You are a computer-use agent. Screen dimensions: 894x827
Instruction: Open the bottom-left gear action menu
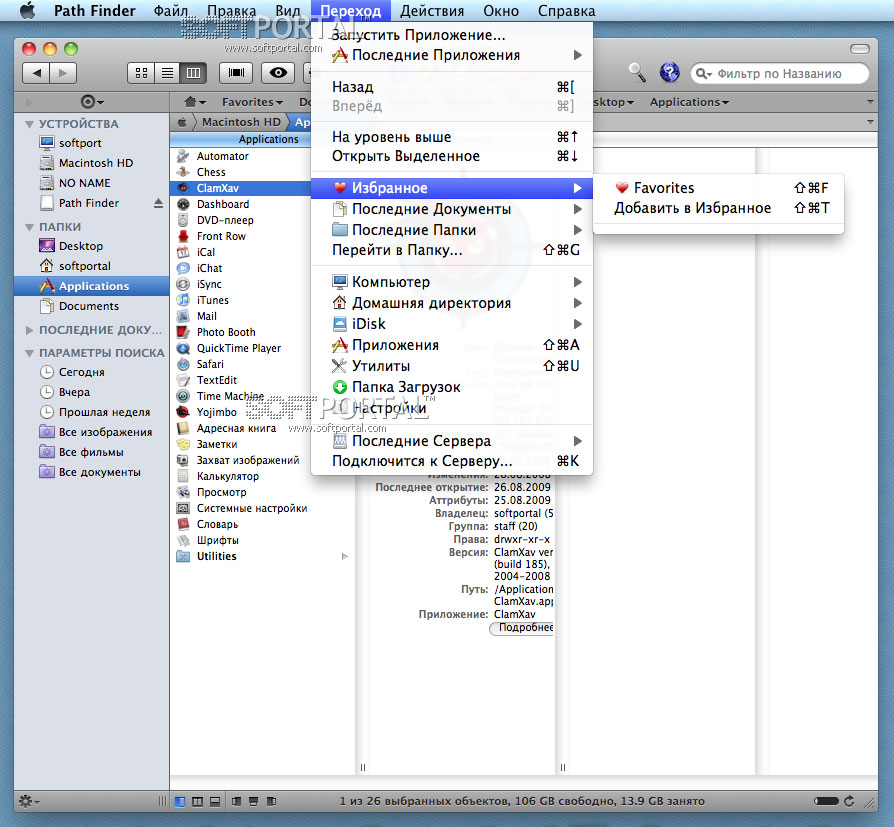28,801
